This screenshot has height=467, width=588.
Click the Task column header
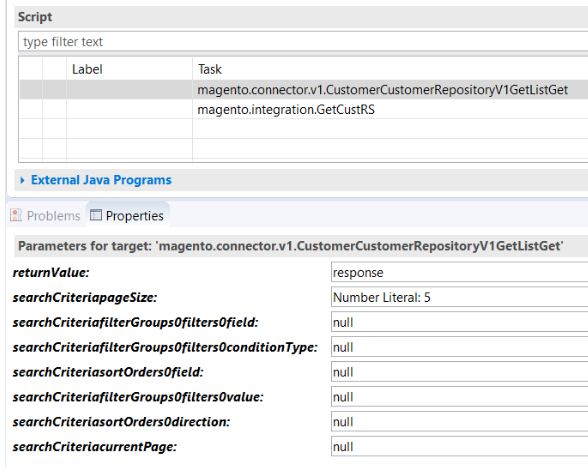(x=390, y=69)
